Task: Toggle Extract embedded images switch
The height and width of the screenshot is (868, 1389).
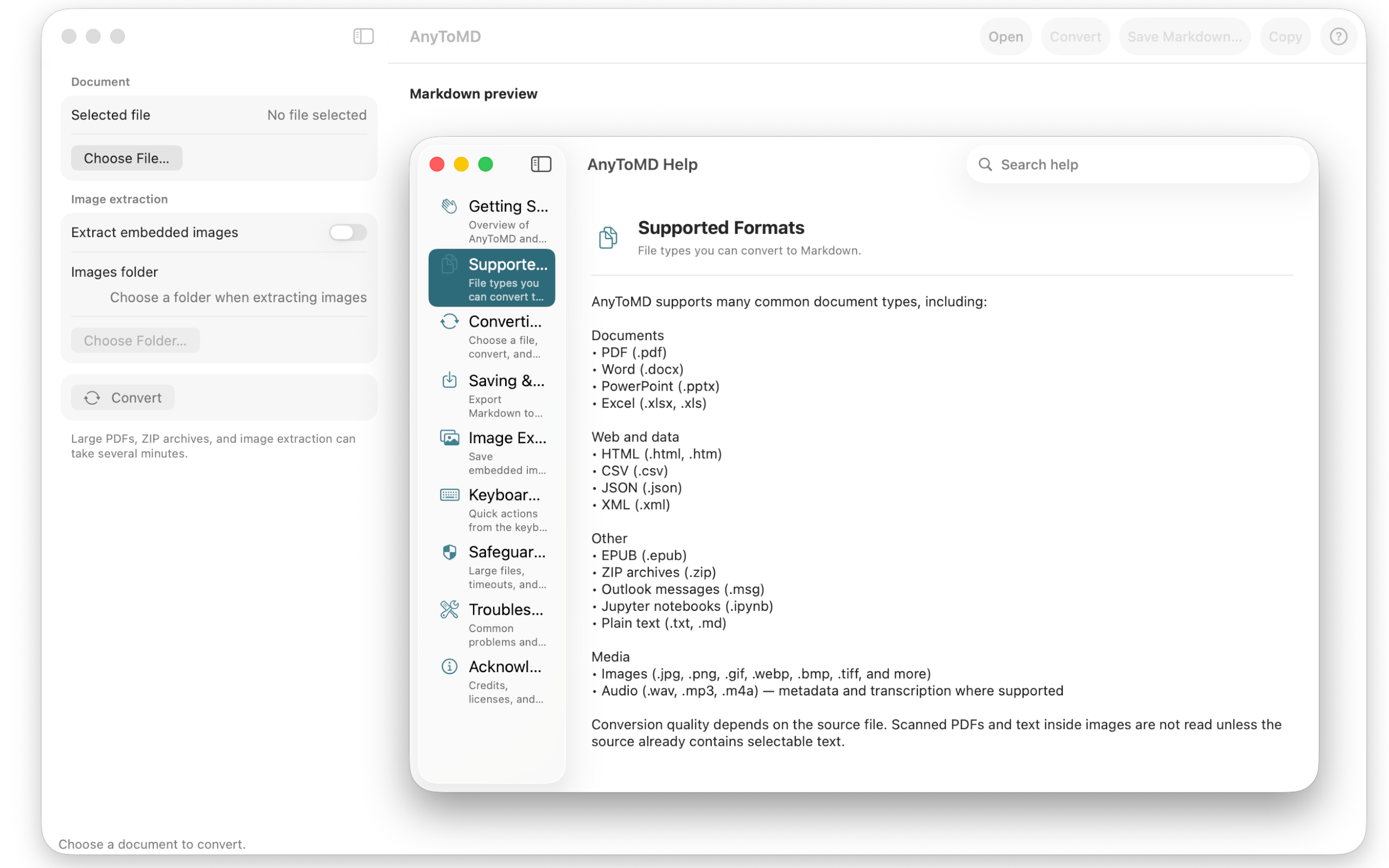Action: tap(348, 233)
